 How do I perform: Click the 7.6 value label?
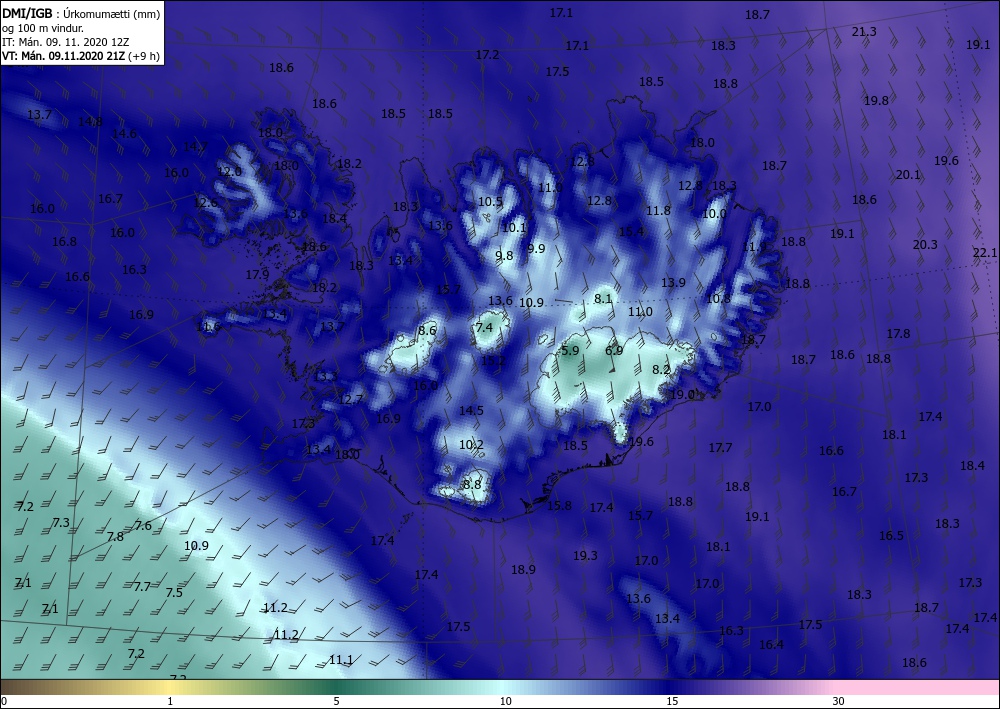[x=143, y=526]
